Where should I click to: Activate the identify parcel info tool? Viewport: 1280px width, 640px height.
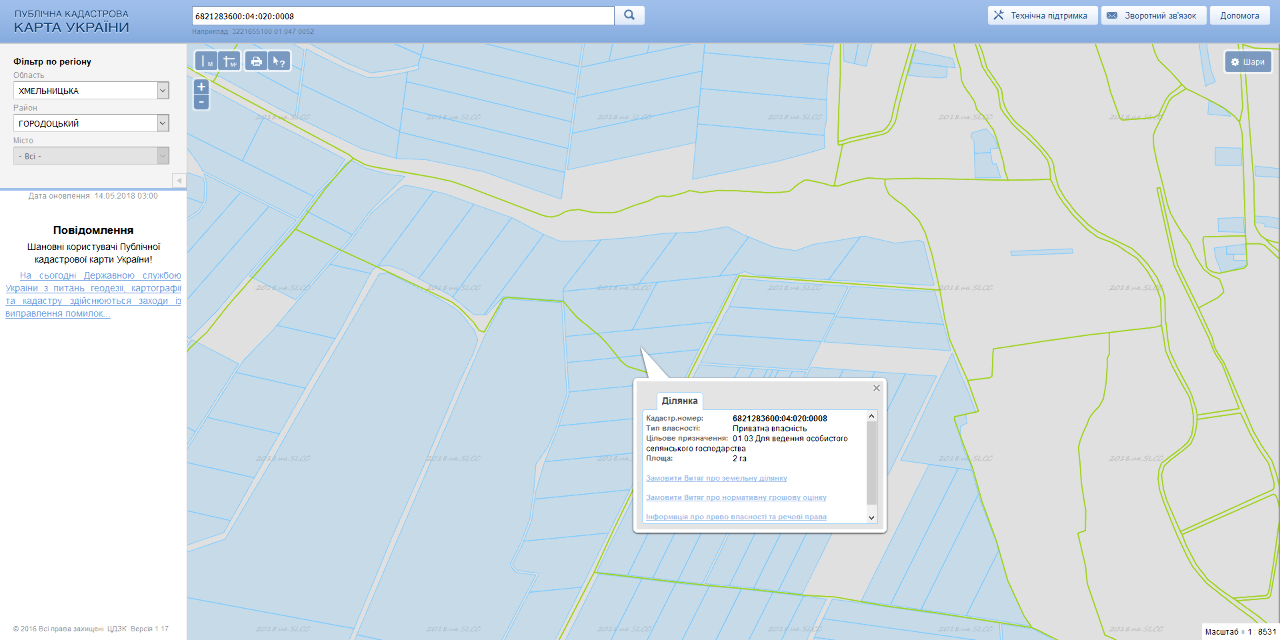280,61
